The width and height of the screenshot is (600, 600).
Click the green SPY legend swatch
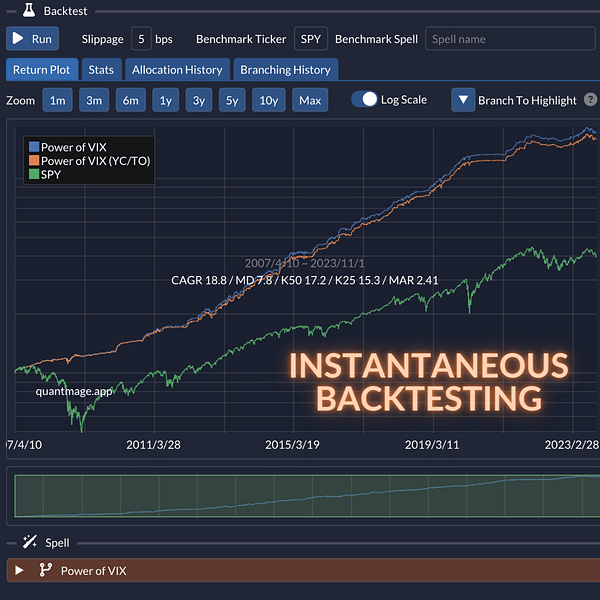click(34, 174)
